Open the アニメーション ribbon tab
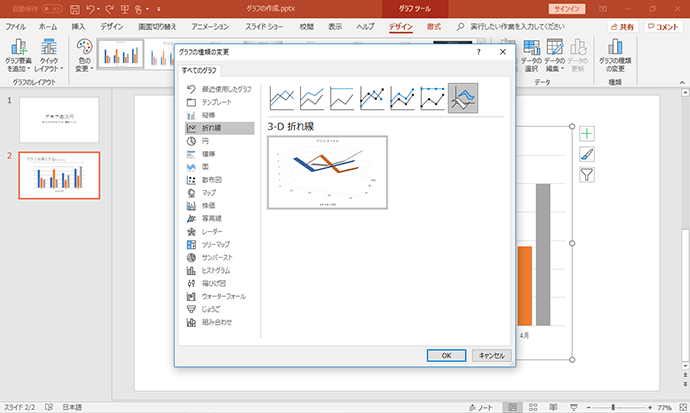The height and width of the screenshot is (413, 690). pos(210,27)
